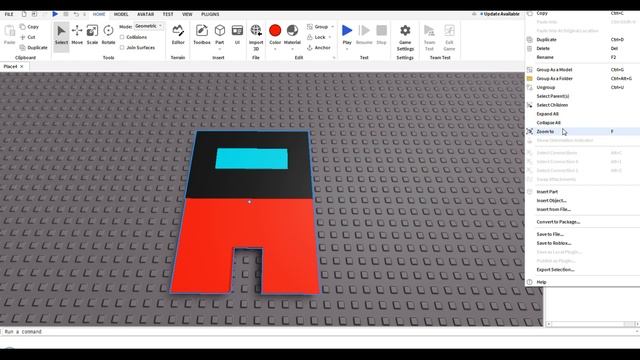Choose Expand All in context menu

582,114
